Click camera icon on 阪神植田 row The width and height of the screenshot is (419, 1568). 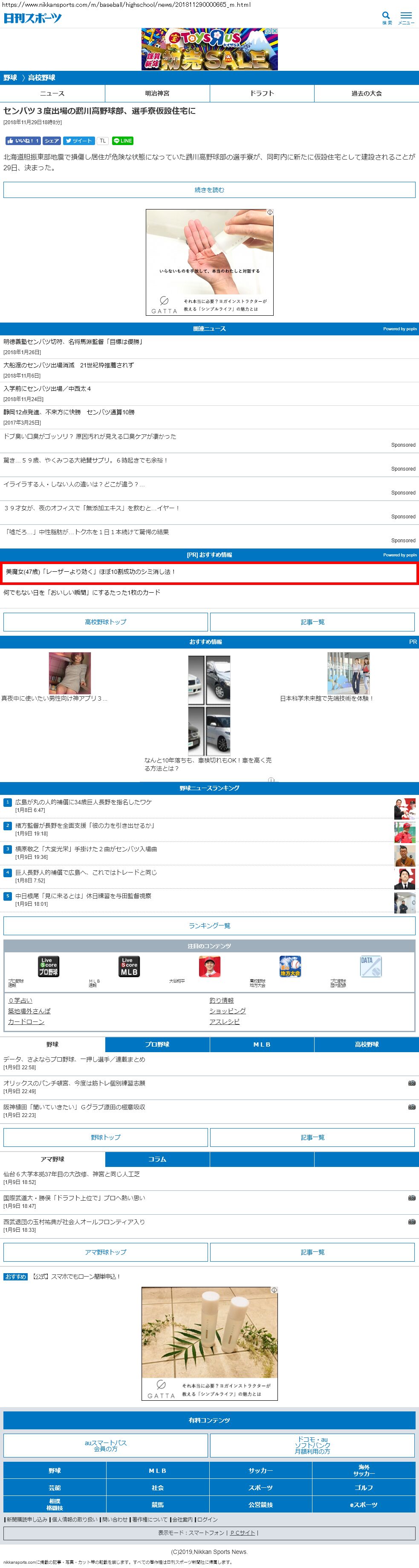click(412, 1107)
